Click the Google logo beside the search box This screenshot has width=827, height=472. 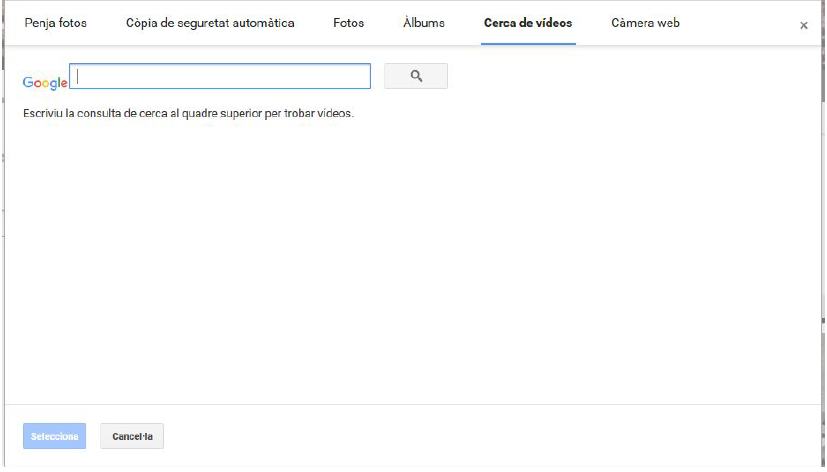(45, 83)
